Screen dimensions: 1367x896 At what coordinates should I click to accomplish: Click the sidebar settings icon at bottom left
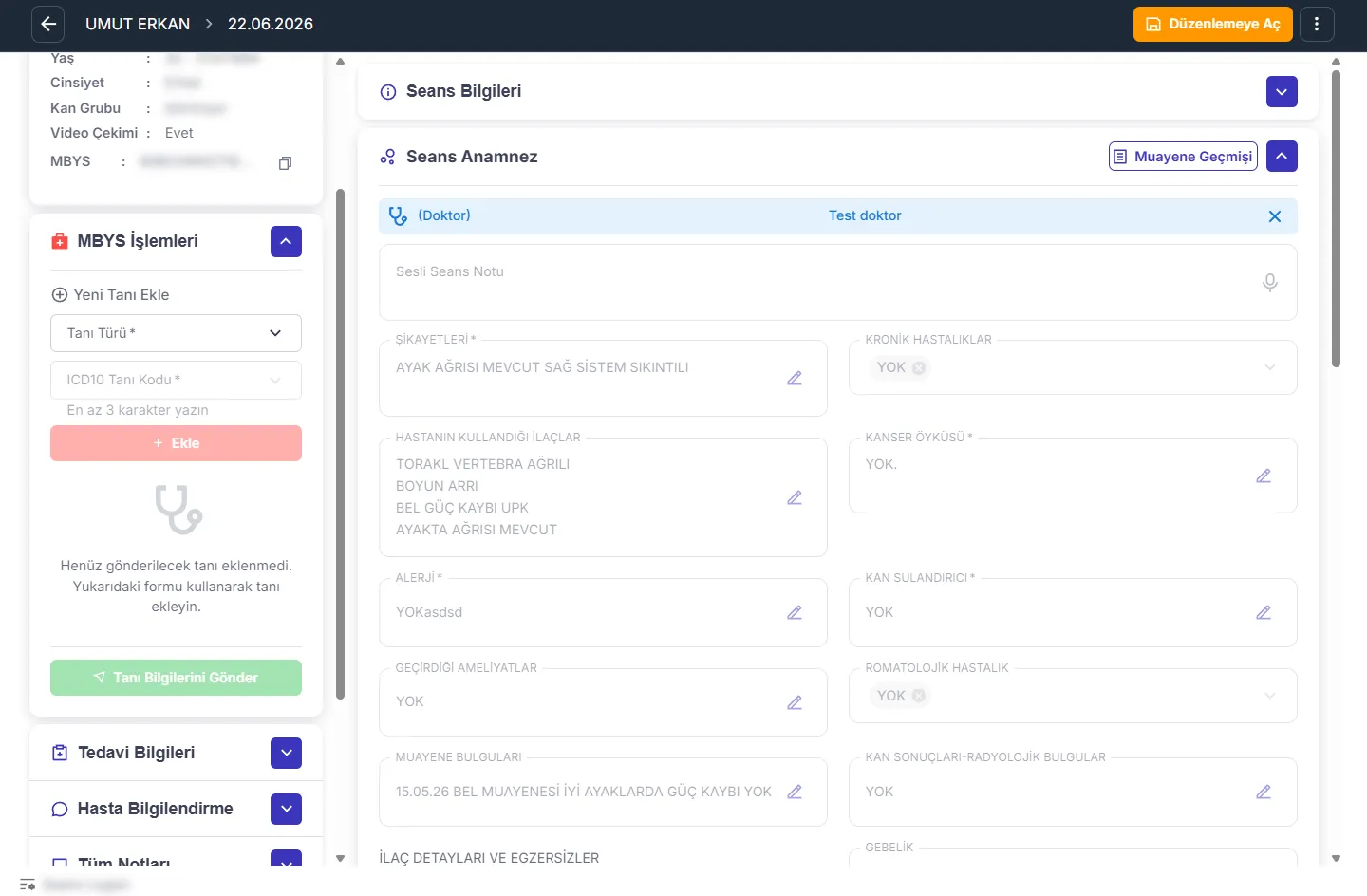(x=28, y=885)
